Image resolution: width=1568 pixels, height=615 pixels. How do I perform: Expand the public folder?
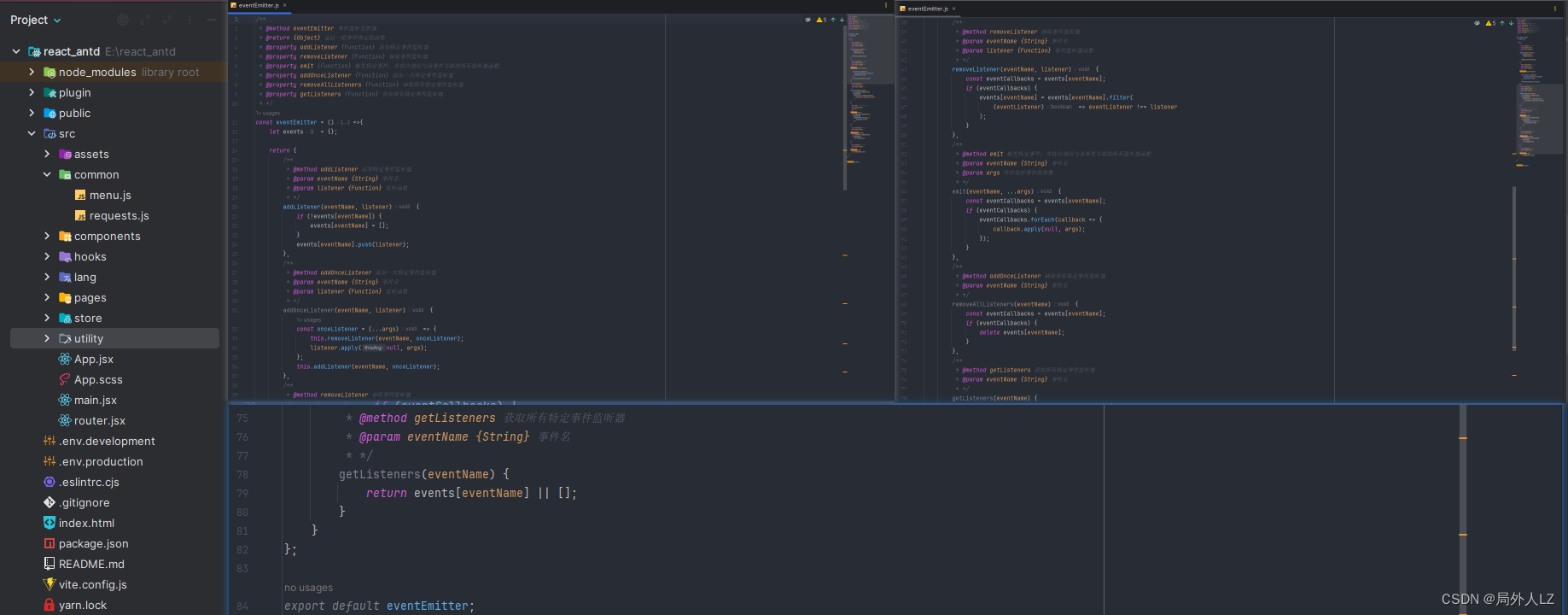click(x=32, y=113)
